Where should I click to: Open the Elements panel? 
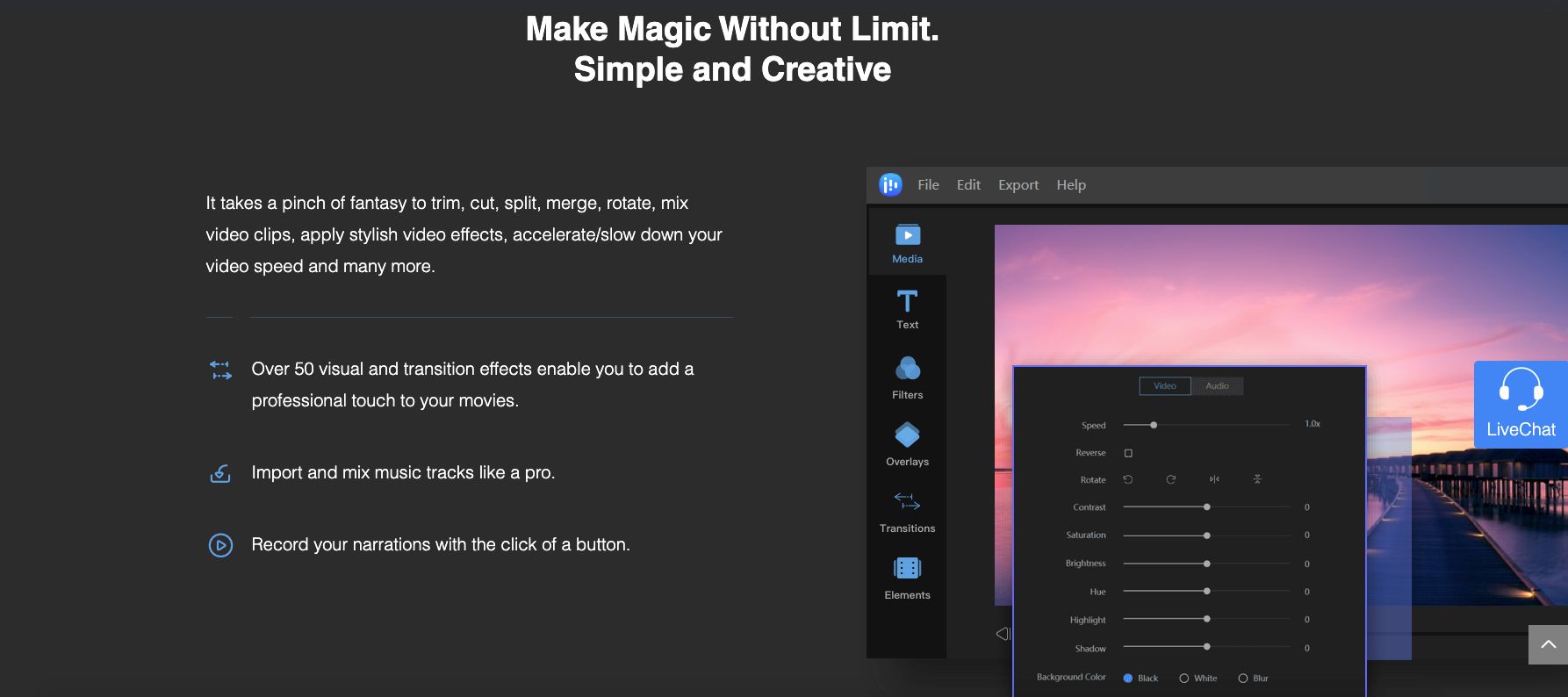point(907,578)
